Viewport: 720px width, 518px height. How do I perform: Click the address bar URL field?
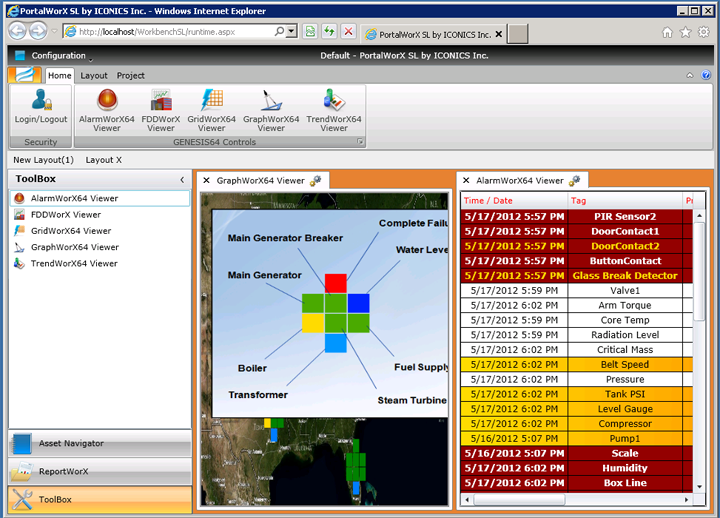coord(174,31)
